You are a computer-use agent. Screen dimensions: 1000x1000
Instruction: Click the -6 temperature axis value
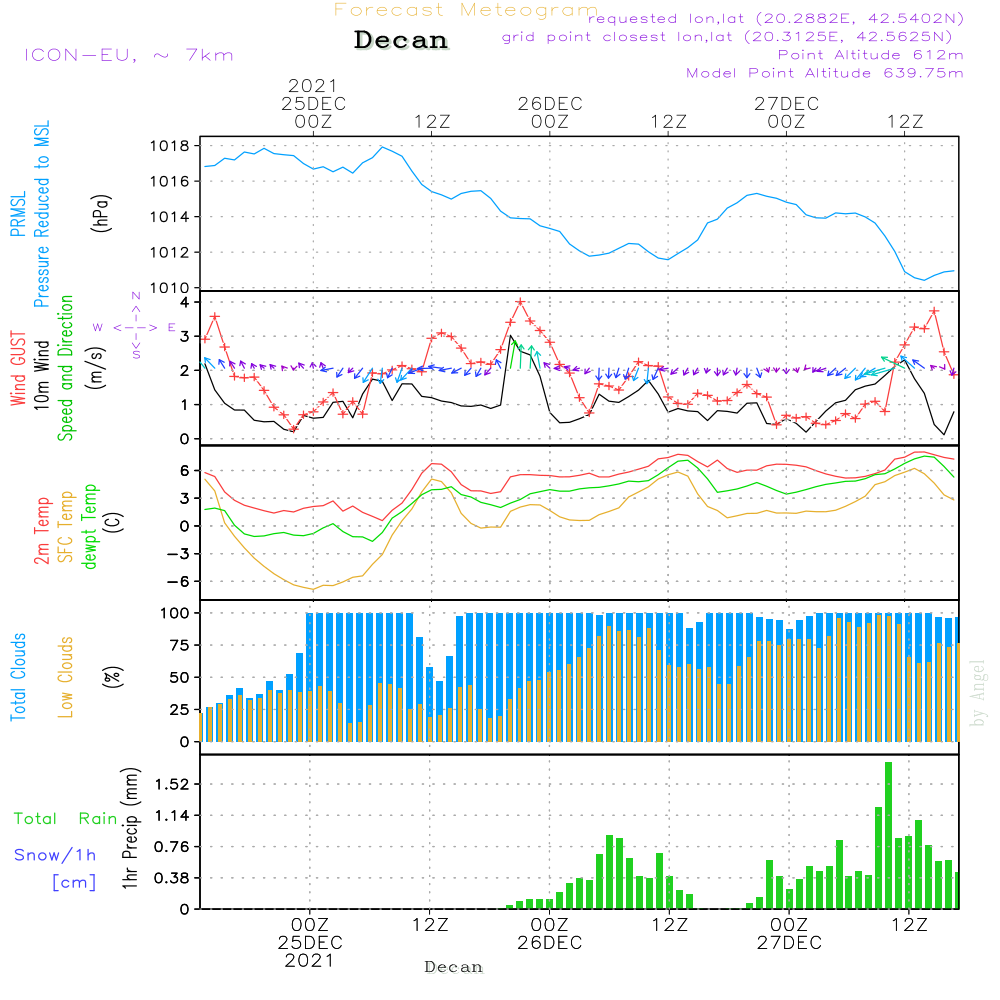click(x=178, y=581)
